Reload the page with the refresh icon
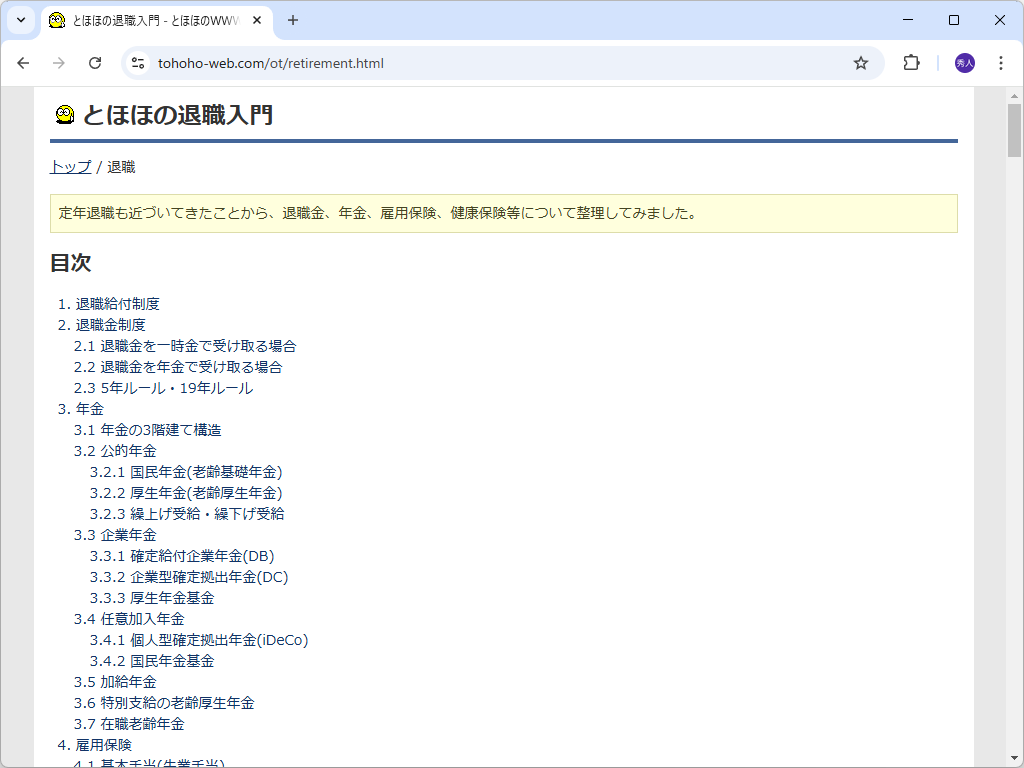This screenshot has width=1024, height=768. coord(95,63)
